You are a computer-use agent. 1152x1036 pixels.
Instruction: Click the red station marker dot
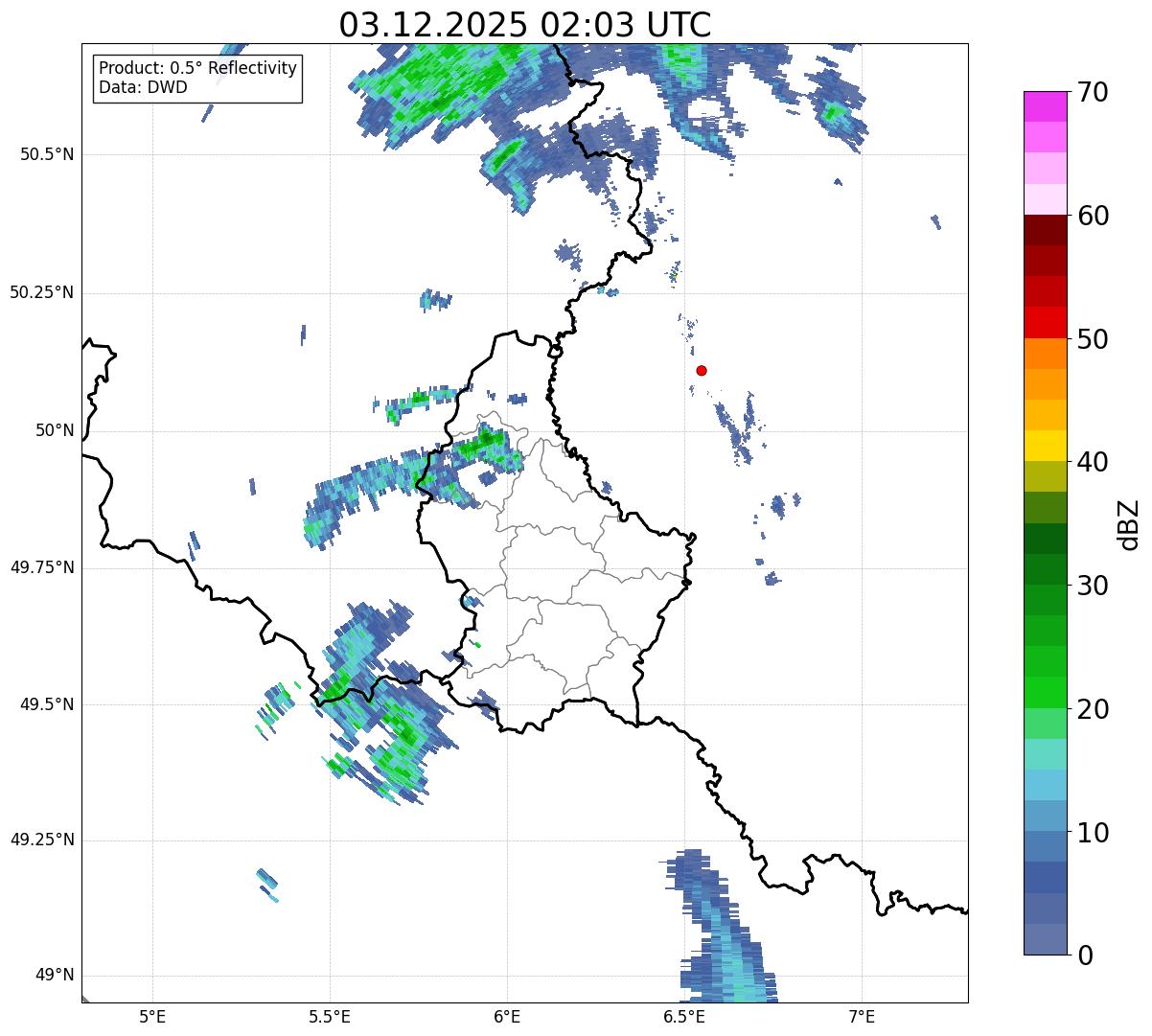coord(702,370)
